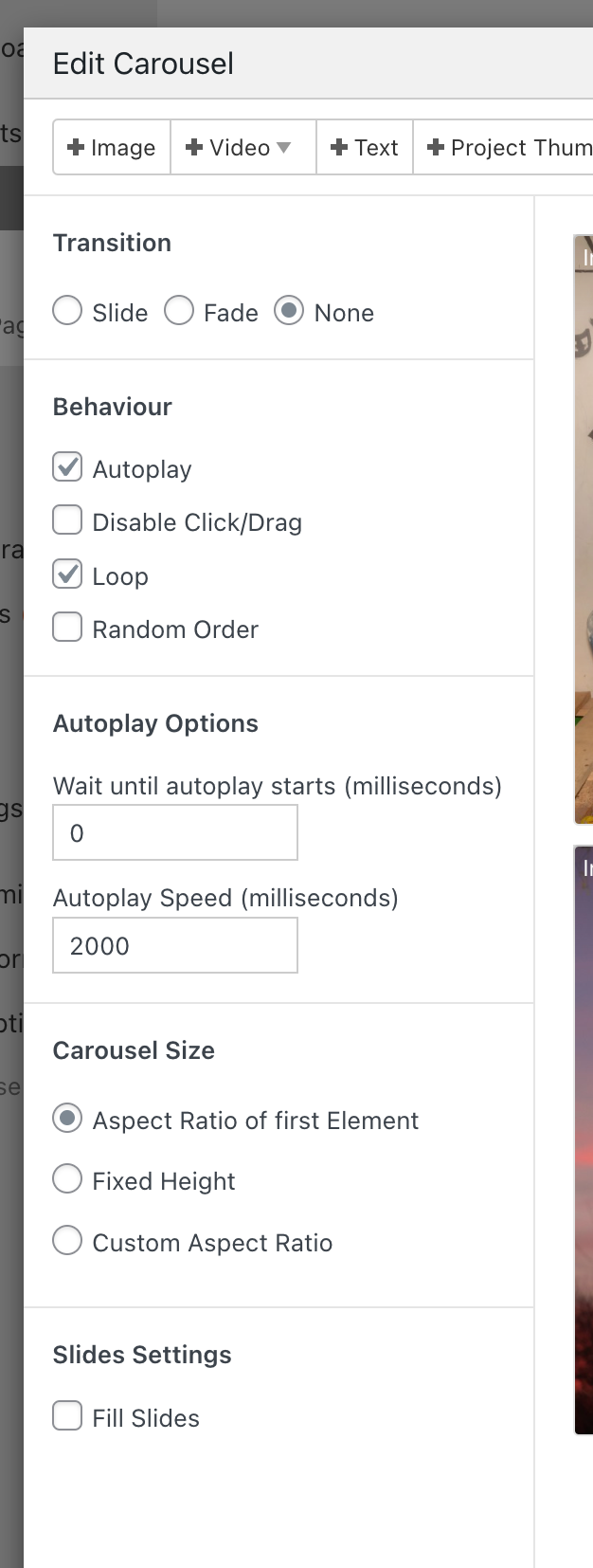Click the first slide thumbnail preview
This screenshot has width=593, height=1568.
[584, 526]
